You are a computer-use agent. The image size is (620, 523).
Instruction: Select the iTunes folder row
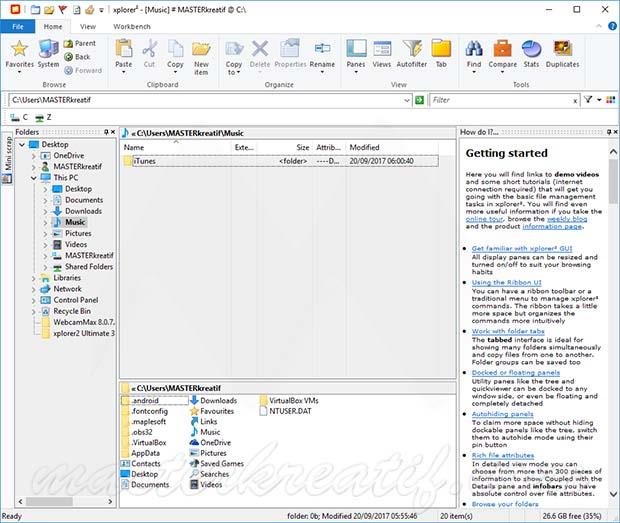pos(280,161)
